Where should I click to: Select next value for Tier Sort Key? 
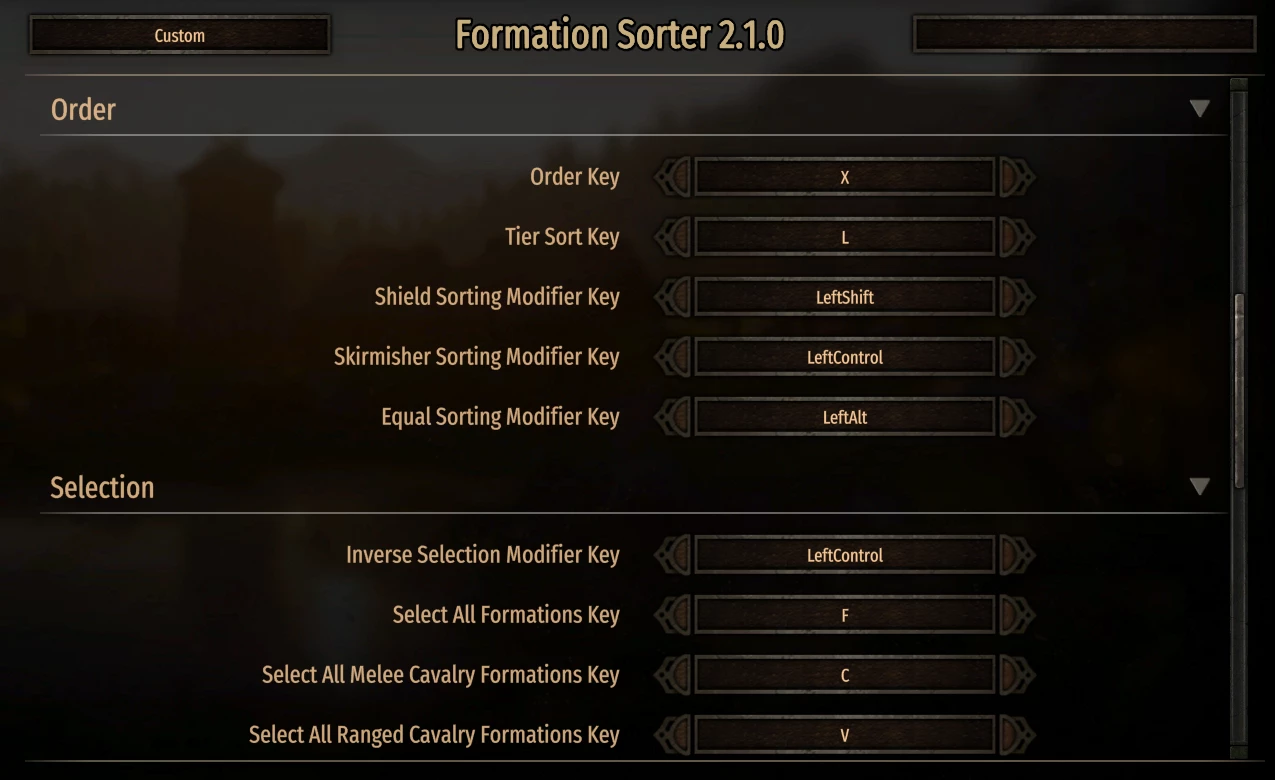(1017, 238)
